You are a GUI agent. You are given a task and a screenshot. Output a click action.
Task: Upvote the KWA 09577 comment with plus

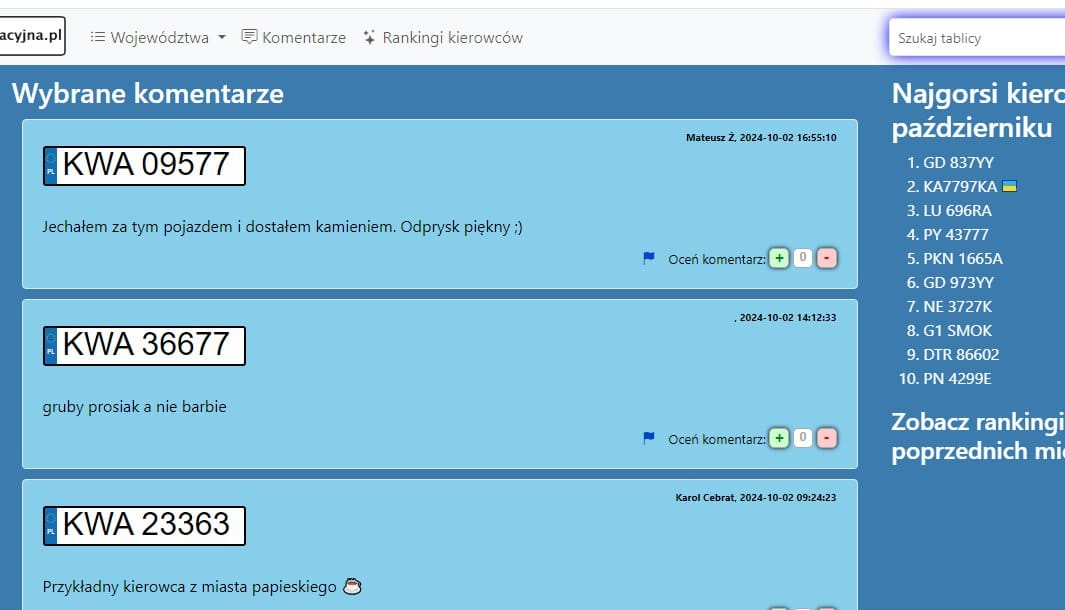(779, 258)
